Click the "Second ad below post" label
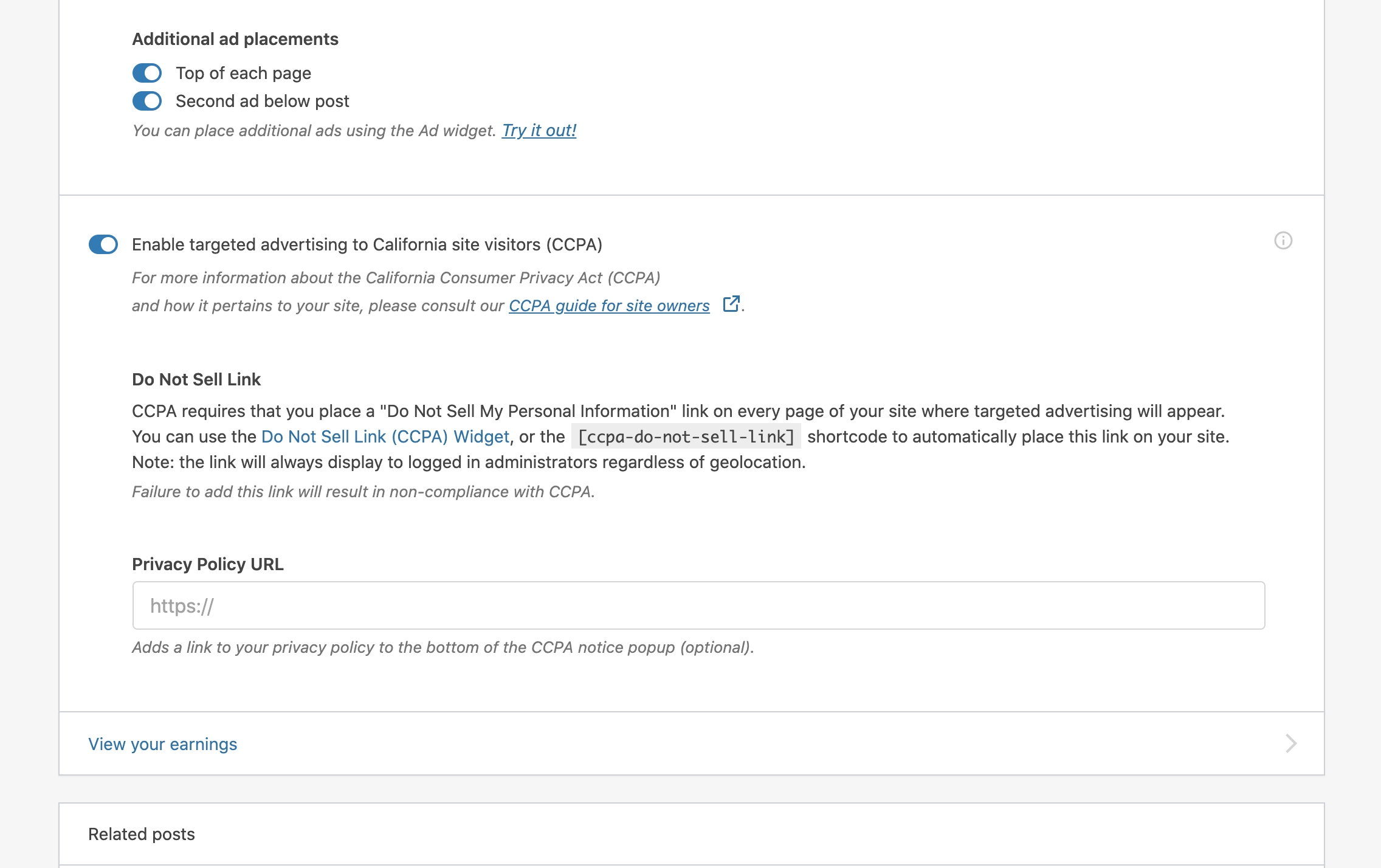Image resolution: width=1381 pixels, height=868 pixels. coord(263,101)
